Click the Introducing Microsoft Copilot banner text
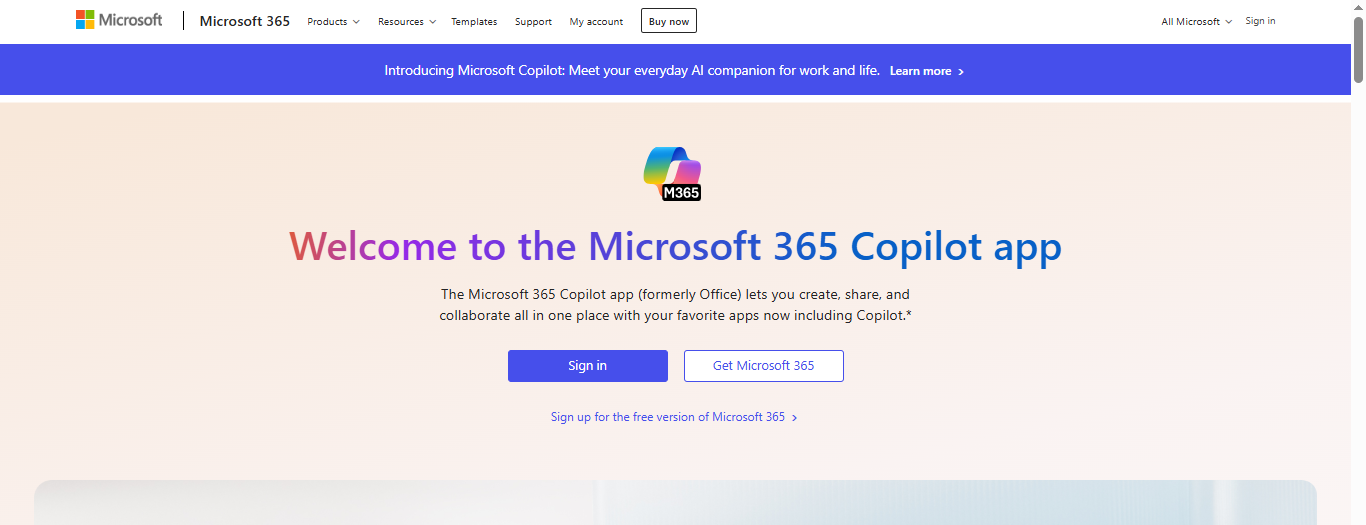 (632, 71)
